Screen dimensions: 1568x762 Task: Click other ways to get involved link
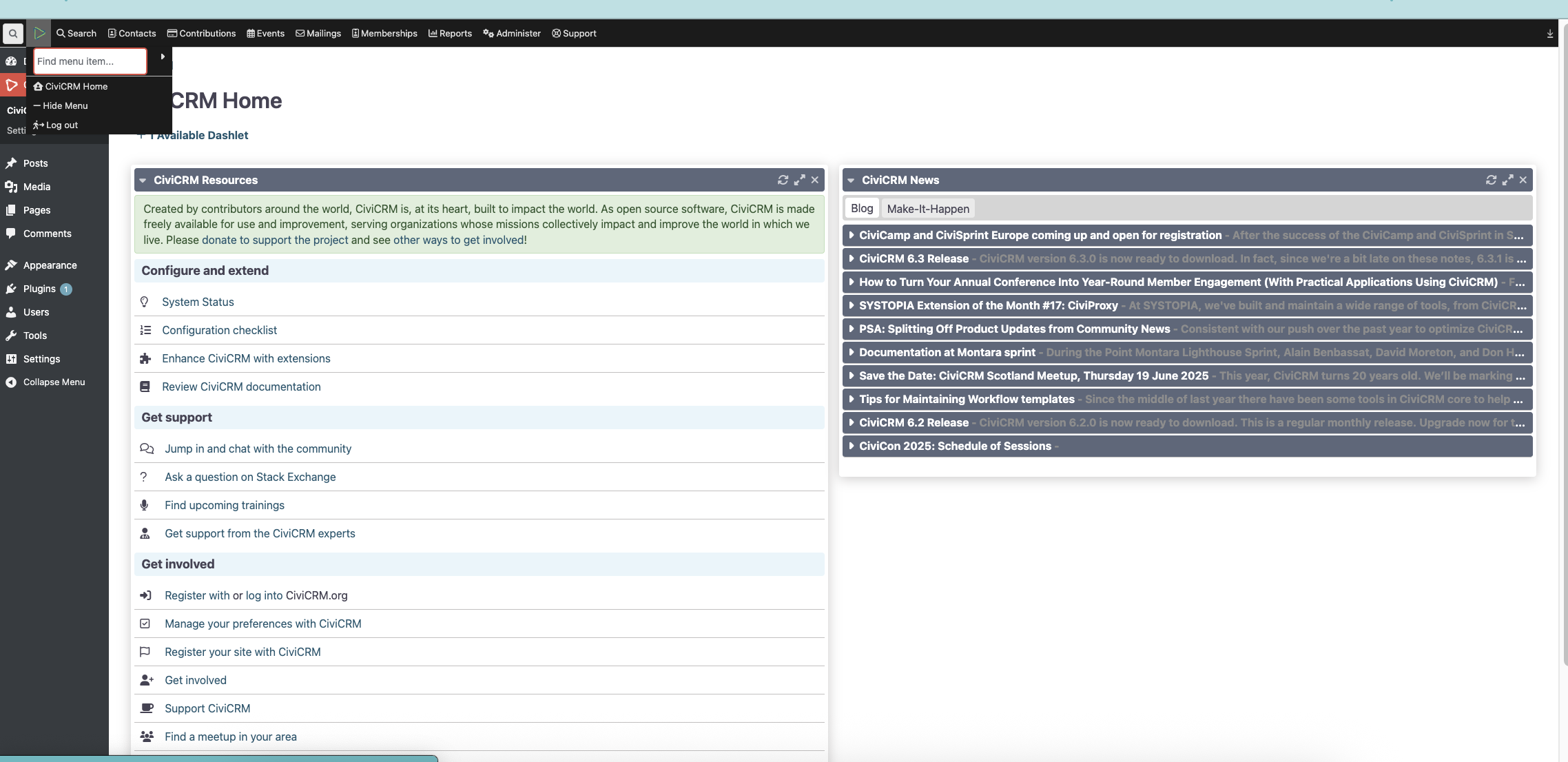(x=459, y=240)
